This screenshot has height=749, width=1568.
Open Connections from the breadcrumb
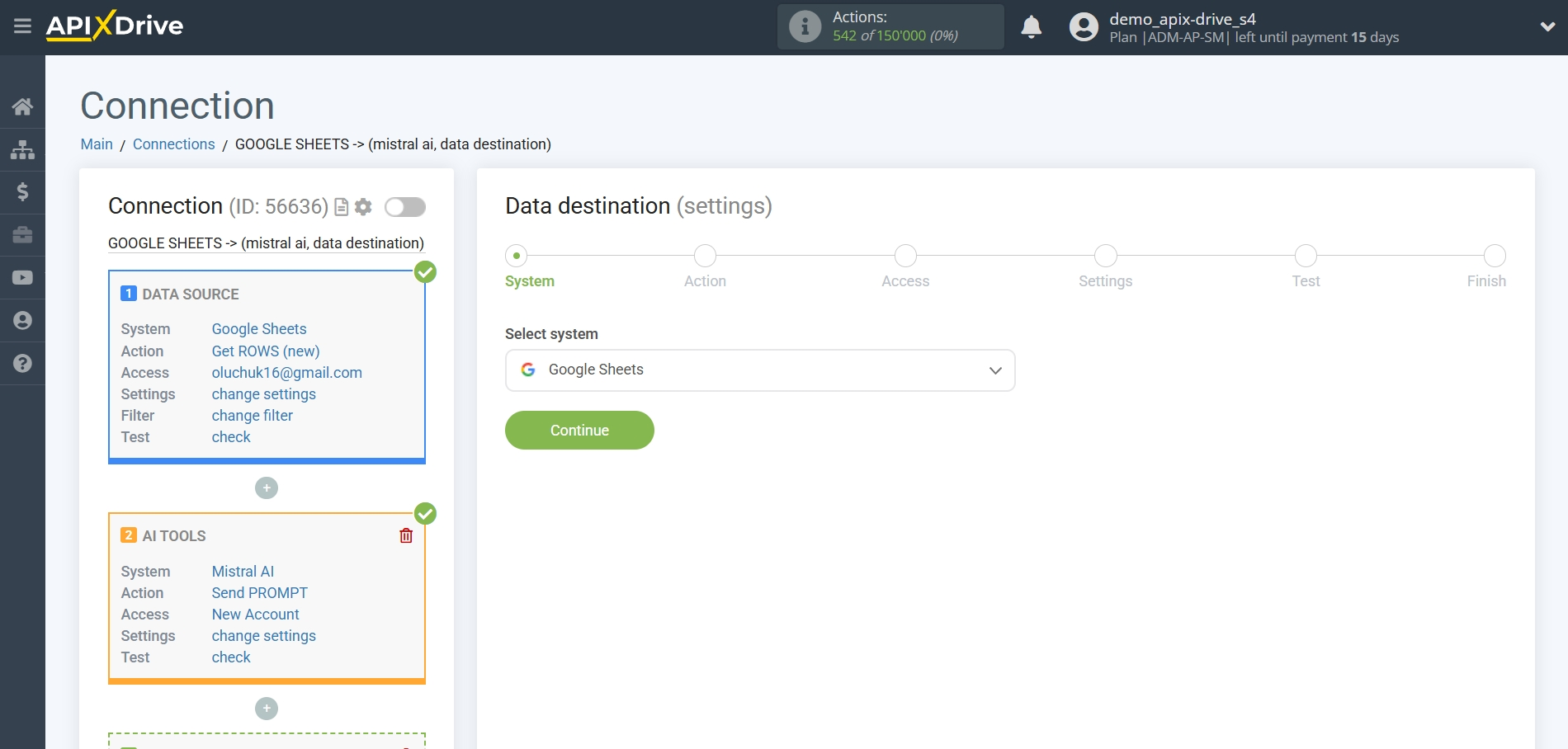[173, 144]
